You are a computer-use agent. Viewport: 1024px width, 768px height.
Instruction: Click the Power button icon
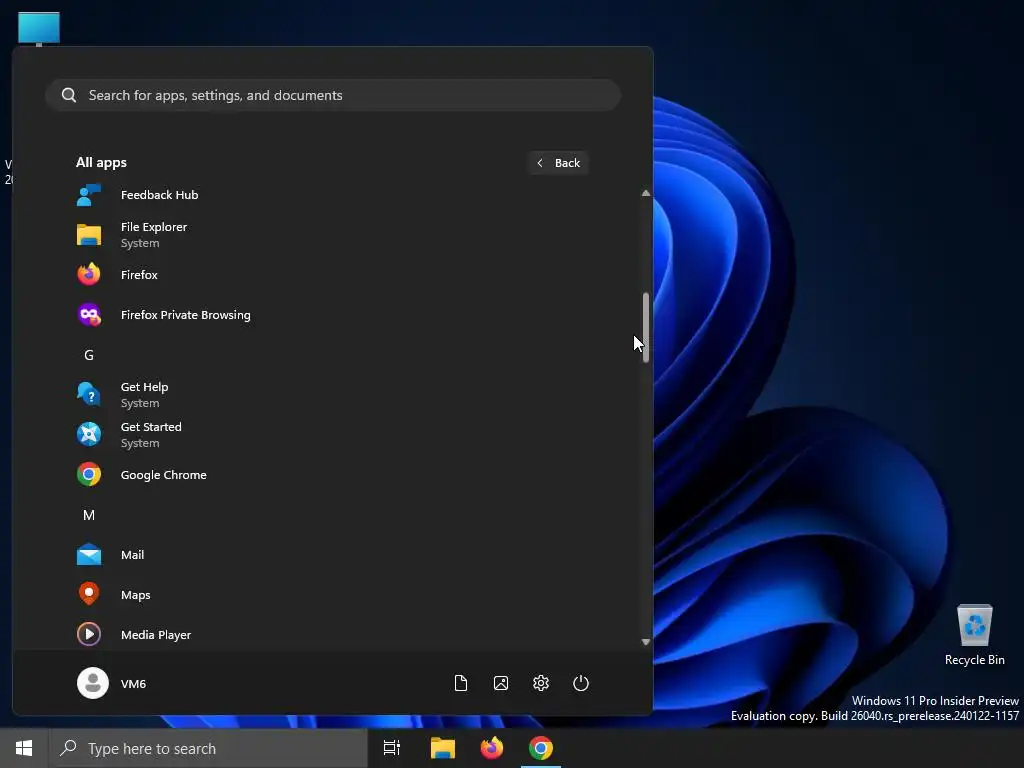point(581,683)
